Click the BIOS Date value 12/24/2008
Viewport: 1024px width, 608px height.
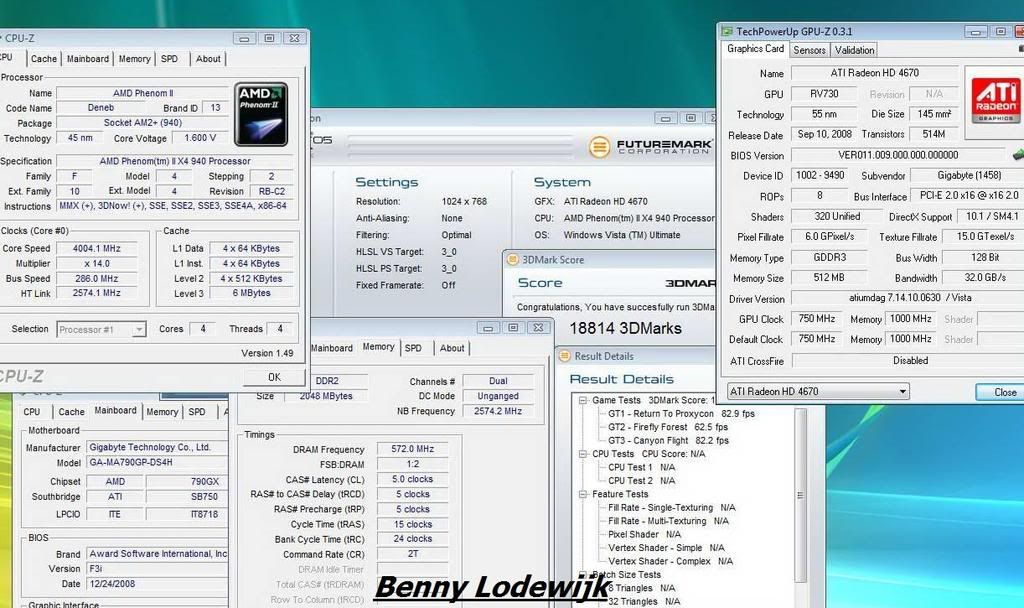pos(157,584)
